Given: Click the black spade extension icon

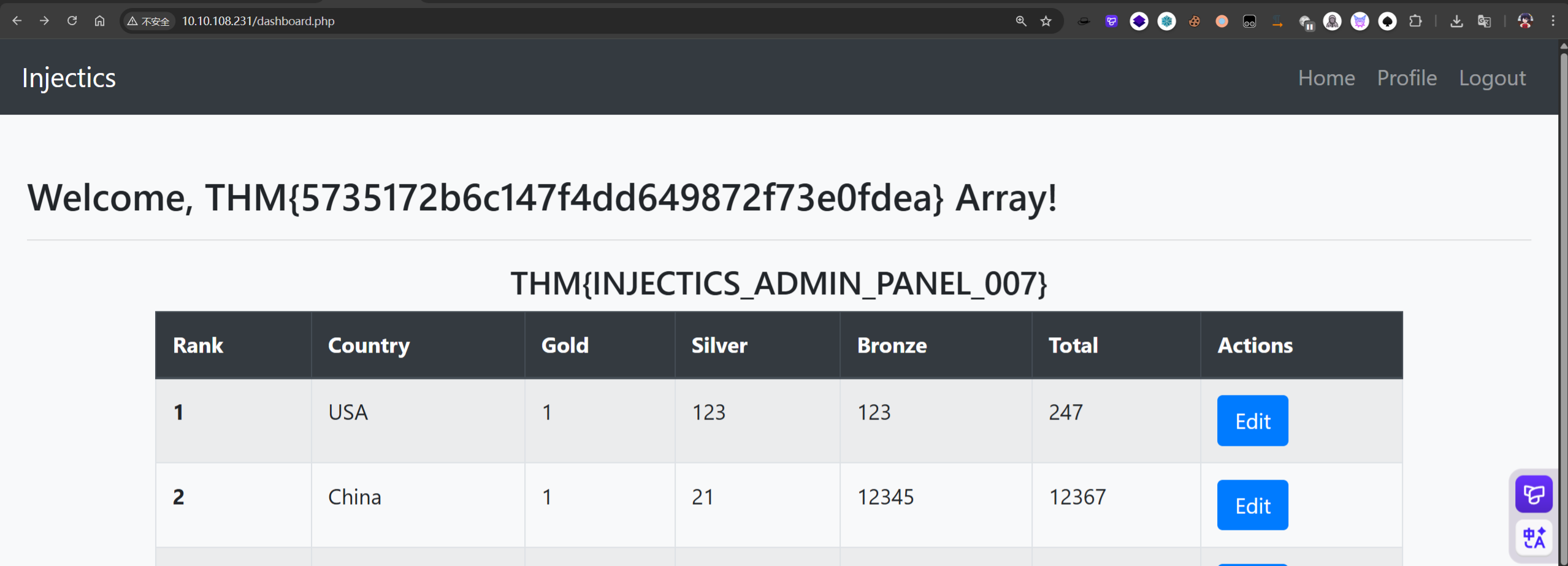Looking at the screenshot, I should tap(1387, 21).
